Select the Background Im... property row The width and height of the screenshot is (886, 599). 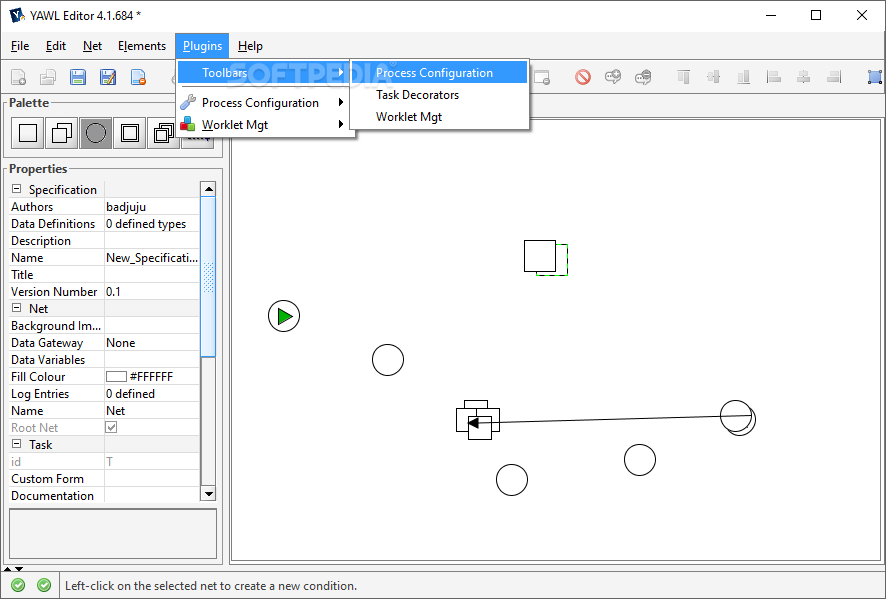point(105,325)
